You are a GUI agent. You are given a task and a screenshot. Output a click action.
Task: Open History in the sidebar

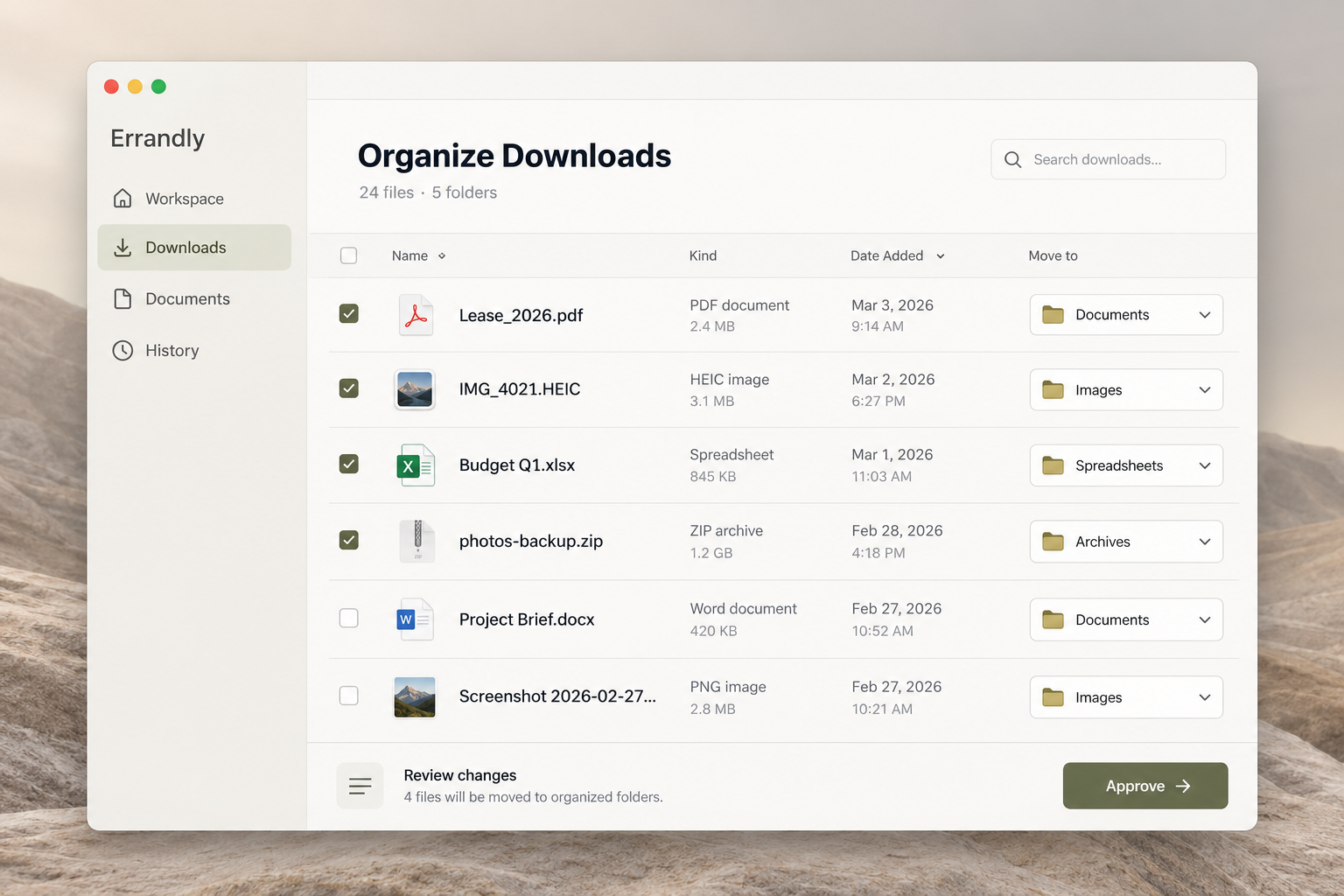pyautogui.click(x=194, y=350)
